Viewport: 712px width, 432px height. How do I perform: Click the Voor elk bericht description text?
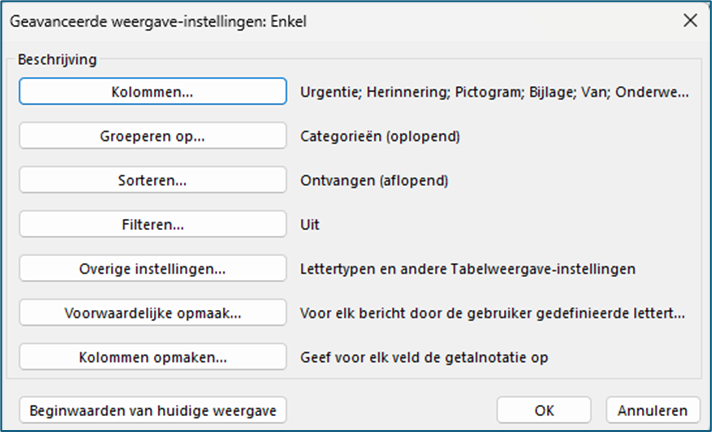click(x=492, y=313)
